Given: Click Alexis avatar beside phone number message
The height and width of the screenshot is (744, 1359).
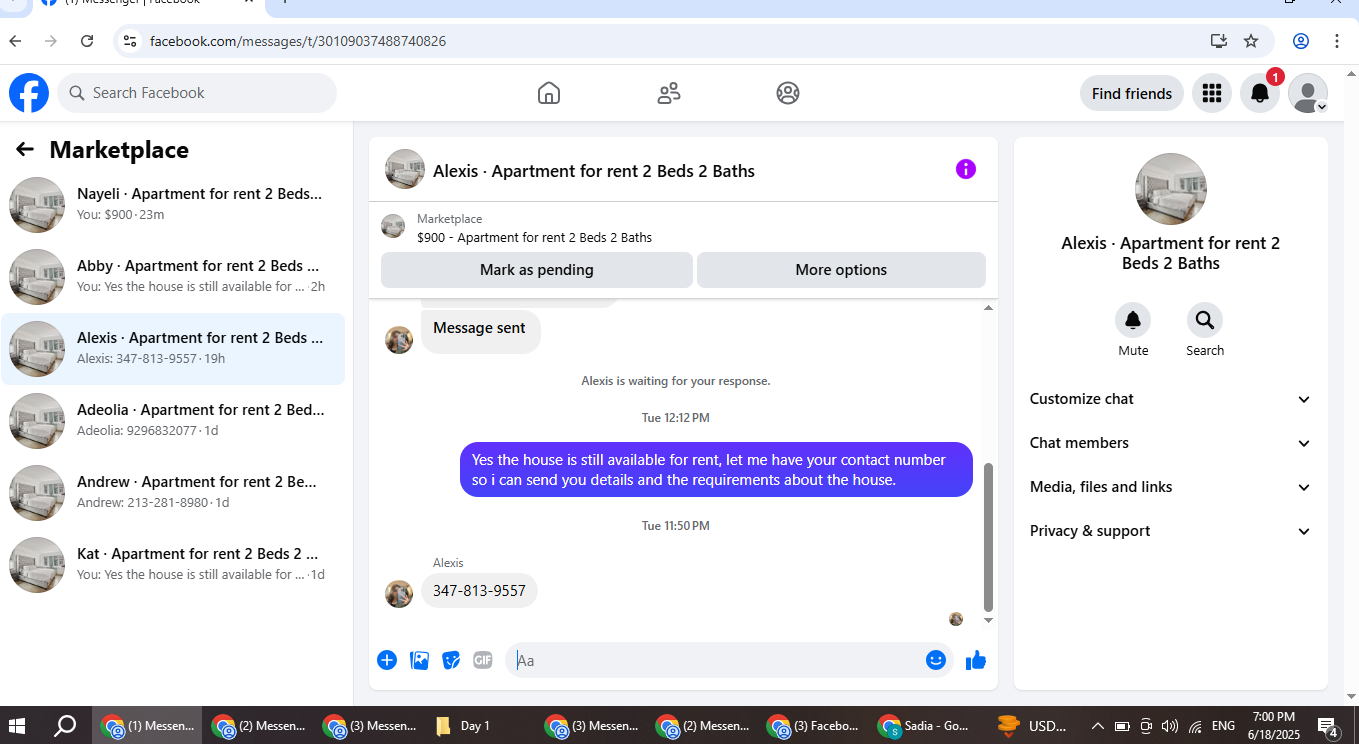Looking at the screenshot, I should point(399,594).
